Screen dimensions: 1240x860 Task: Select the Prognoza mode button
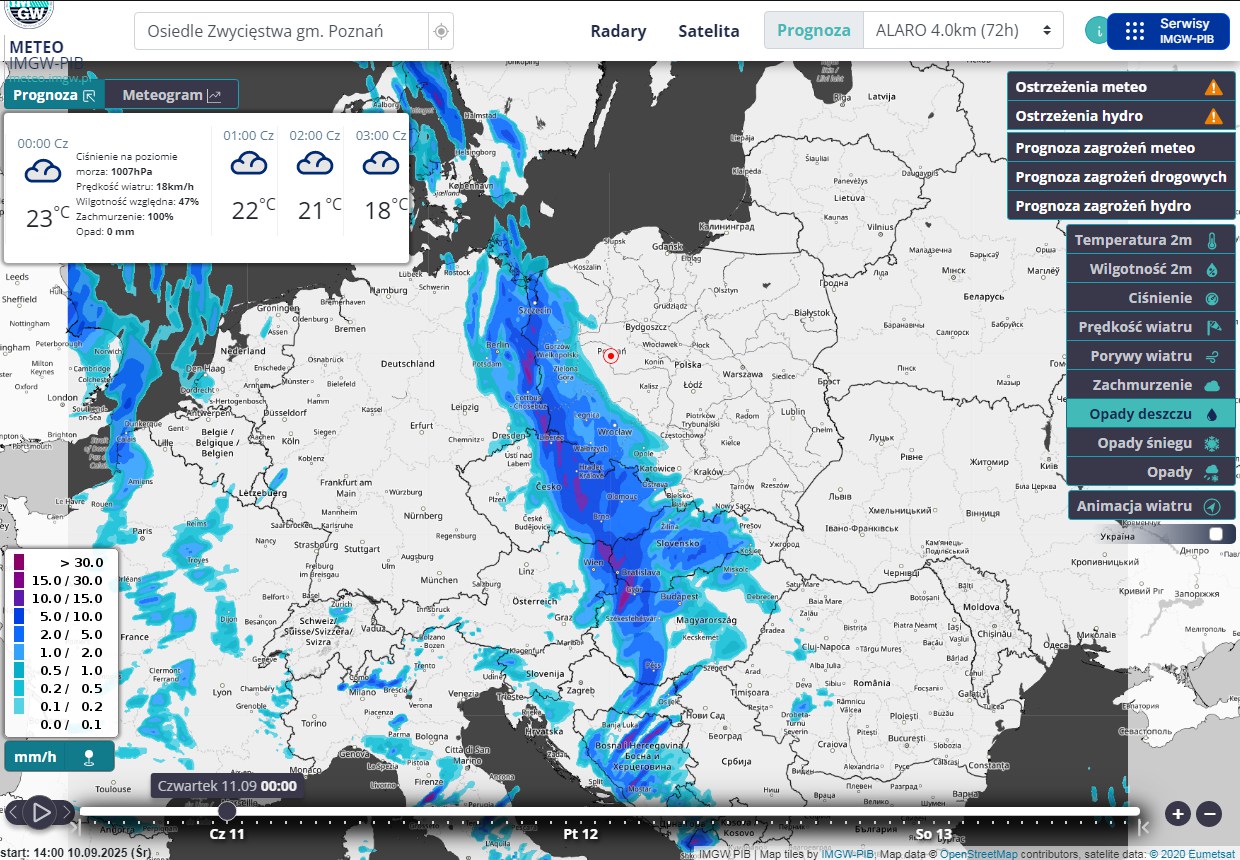click(814, 30)
